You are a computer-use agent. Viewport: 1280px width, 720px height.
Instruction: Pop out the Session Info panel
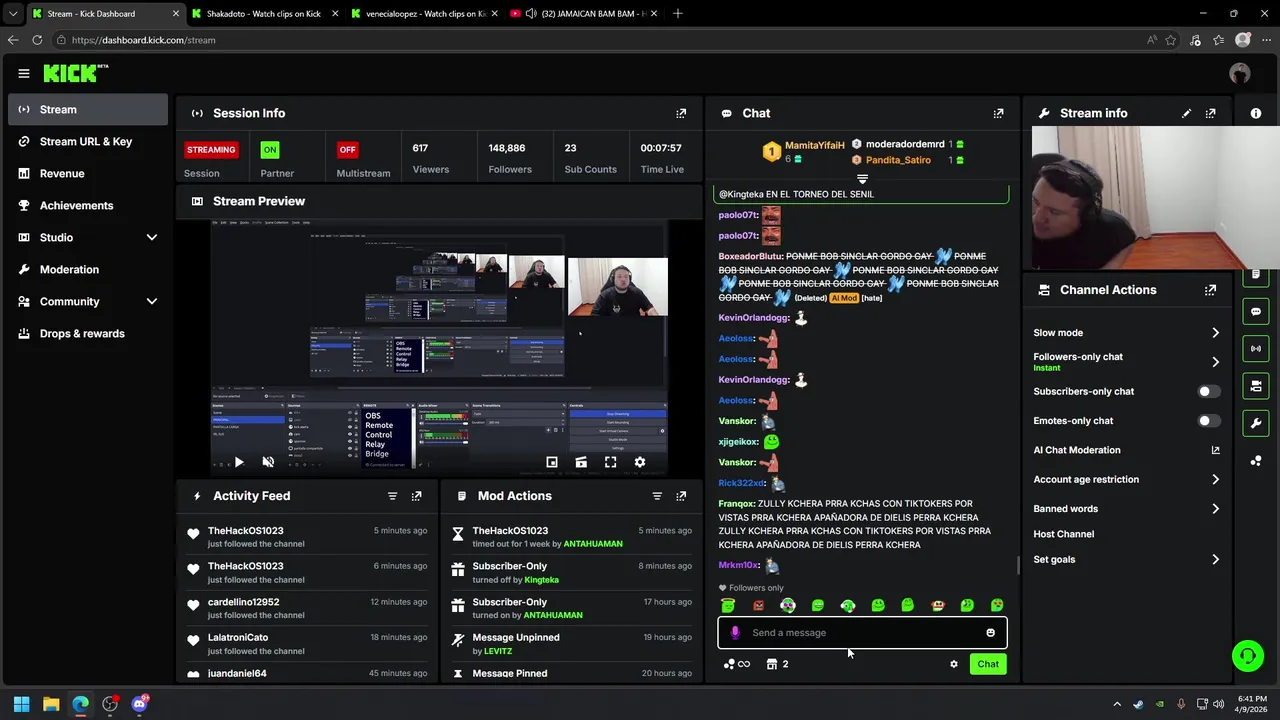point(681,113)
